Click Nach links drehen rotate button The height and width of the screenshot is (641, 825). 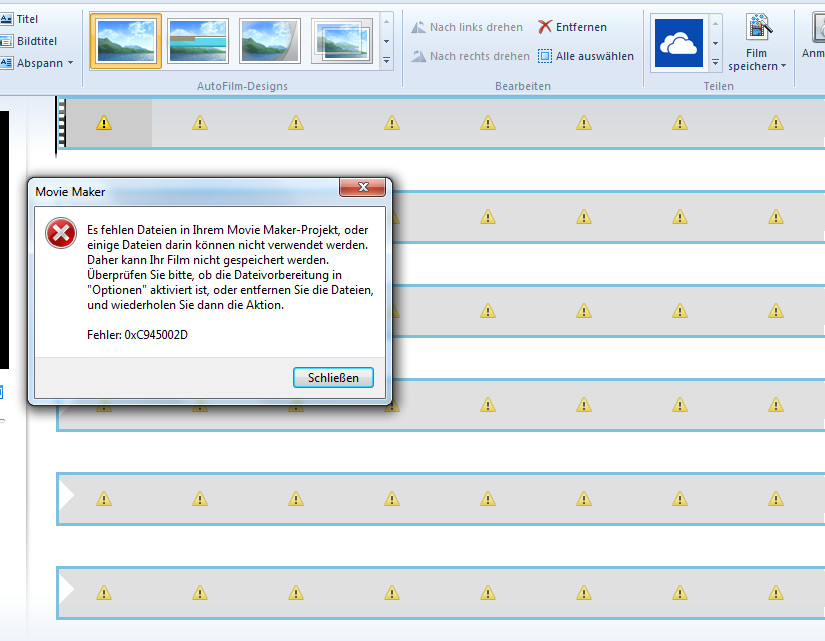[x=467, y=27]
